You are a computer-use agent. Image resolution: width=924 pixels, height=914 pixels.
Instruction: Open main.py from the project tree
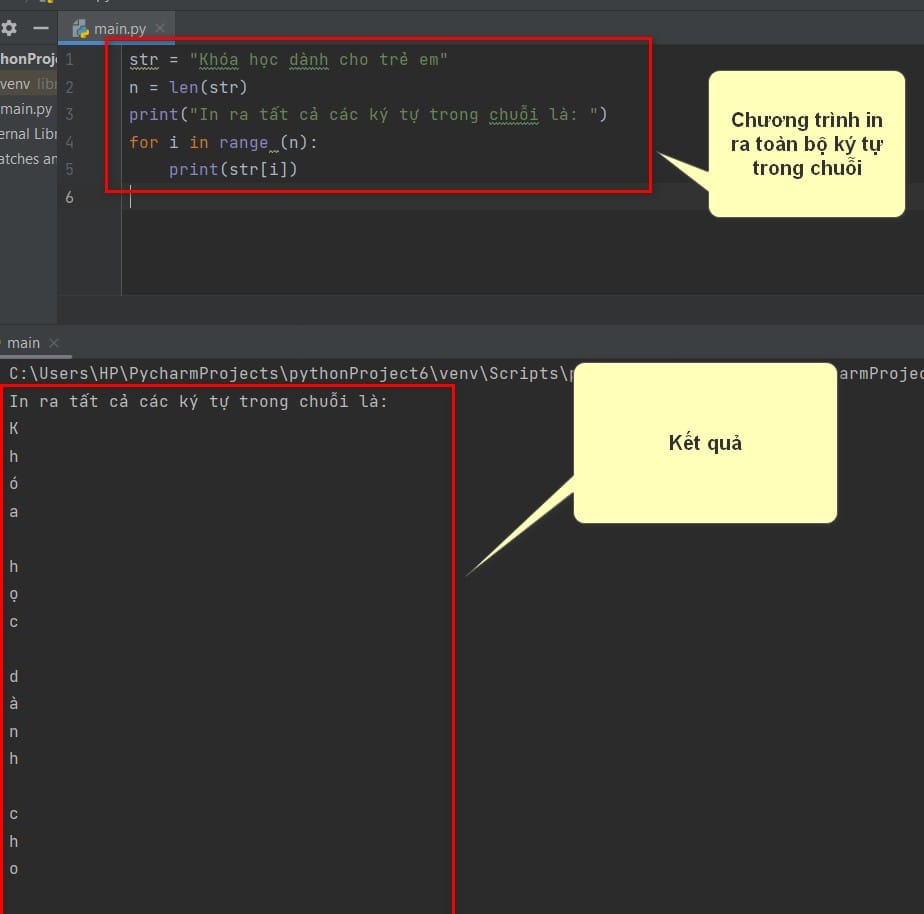(27, 109)
